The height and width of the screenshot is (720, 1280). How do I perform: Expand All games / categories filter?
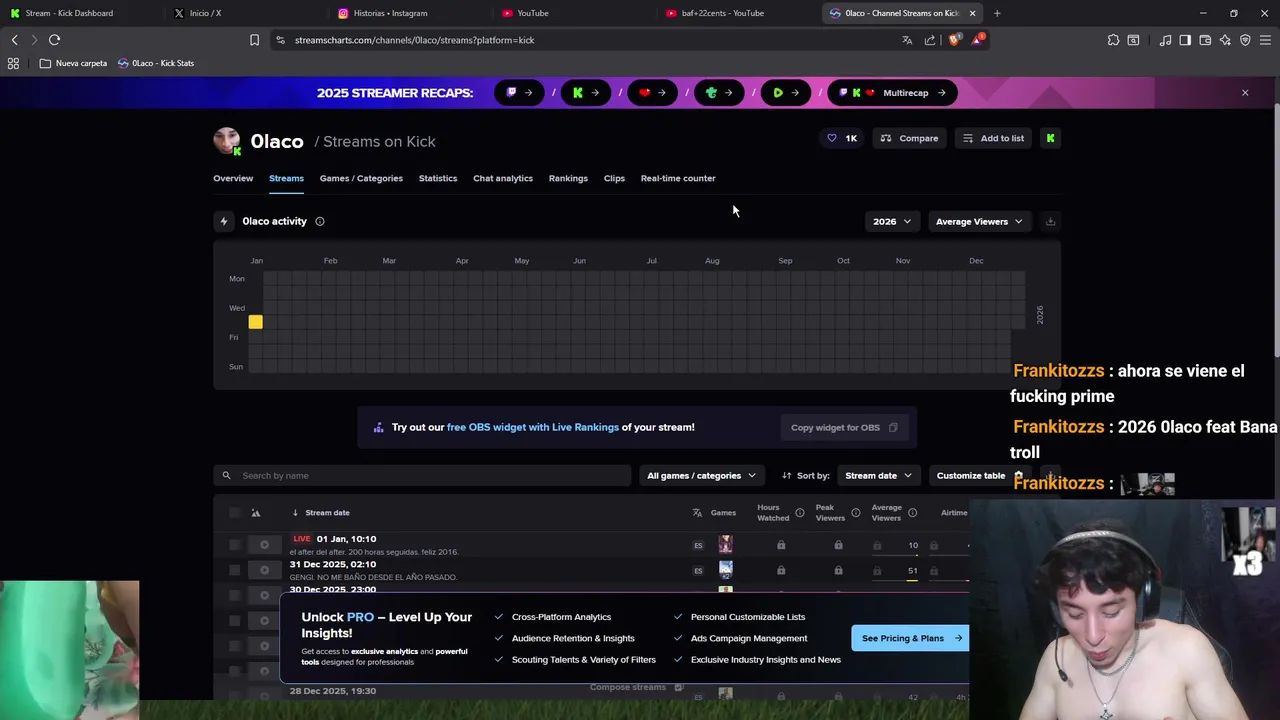tap(701, 476)
